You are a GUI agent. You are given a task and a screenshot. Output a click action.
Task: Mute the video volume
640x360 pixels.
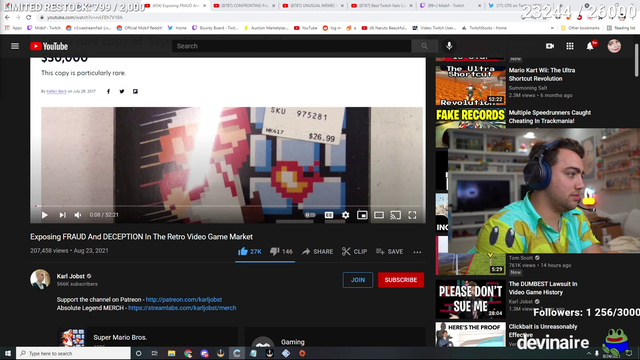point(78,215)
